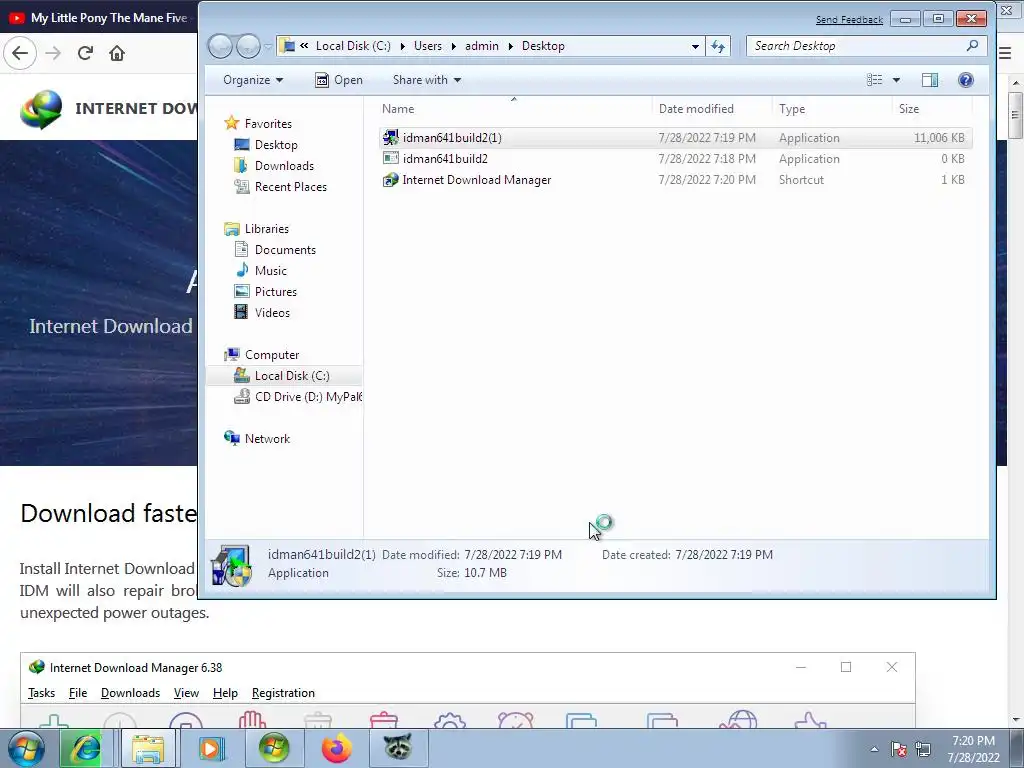Open Network in the navigation pane
The width and height of the screenshot is (1024, 768).
click(267, 439)
